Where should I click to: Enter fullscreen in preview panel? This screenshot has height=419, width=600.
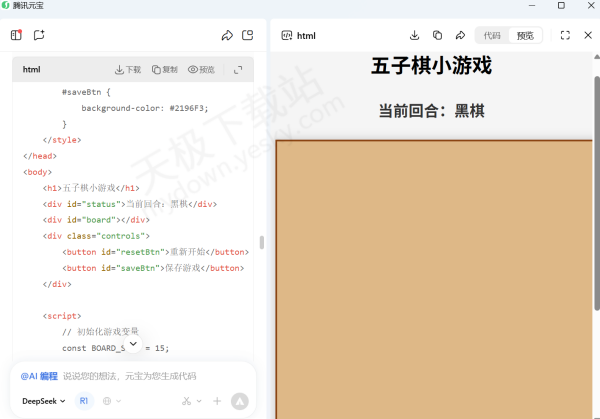[565, 35]
